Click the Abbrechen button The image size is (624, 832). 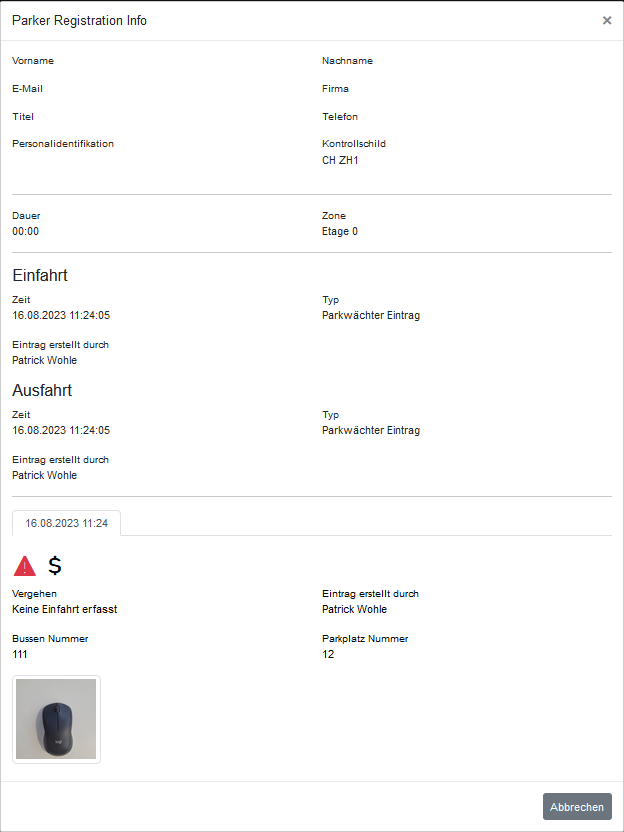click(x=577, y=807)
